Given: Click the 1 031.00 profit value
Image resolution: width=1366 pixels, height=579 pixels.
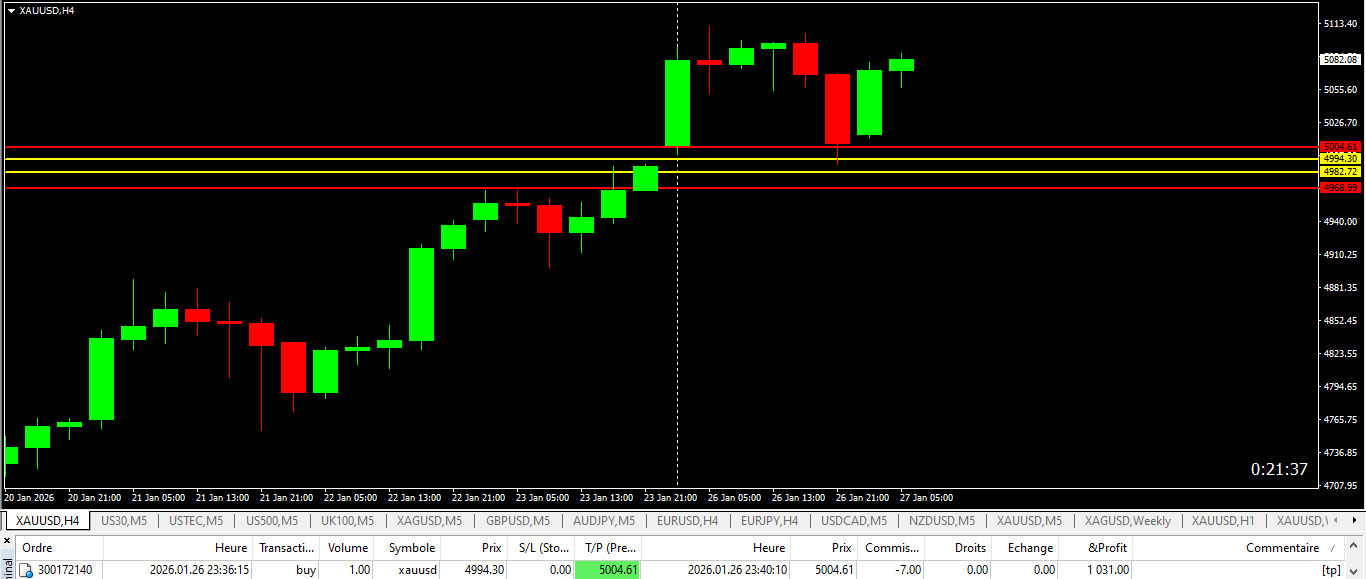Looking at the screenshot, I should click(1108, 570).
